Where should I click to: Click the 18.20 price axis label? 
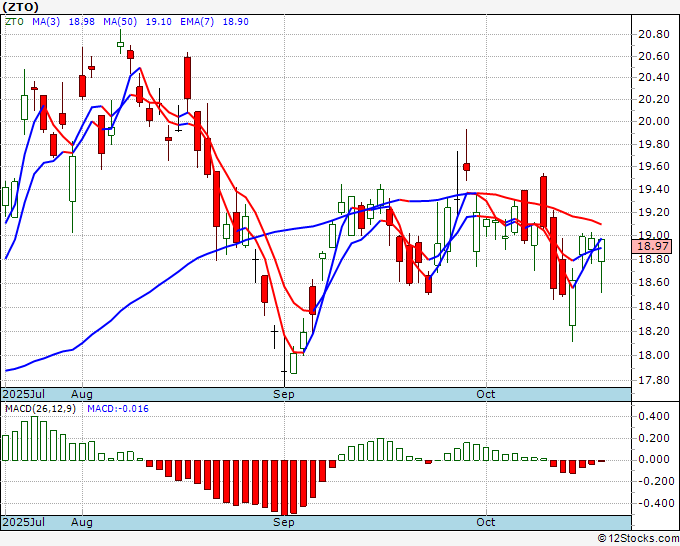pos(654,331)
